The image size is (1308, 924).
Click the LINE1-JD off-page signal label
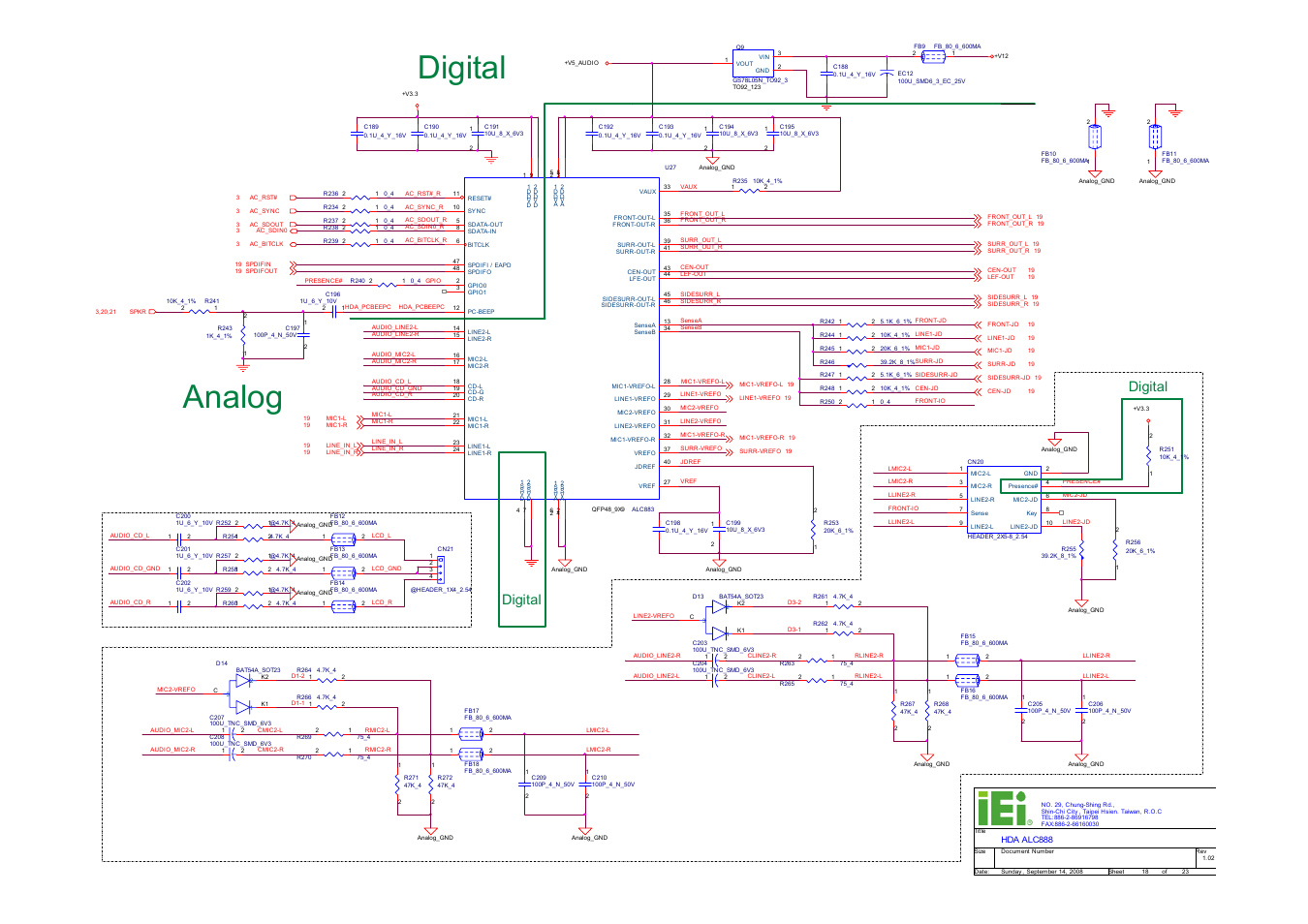click(x=1001, y=338)
